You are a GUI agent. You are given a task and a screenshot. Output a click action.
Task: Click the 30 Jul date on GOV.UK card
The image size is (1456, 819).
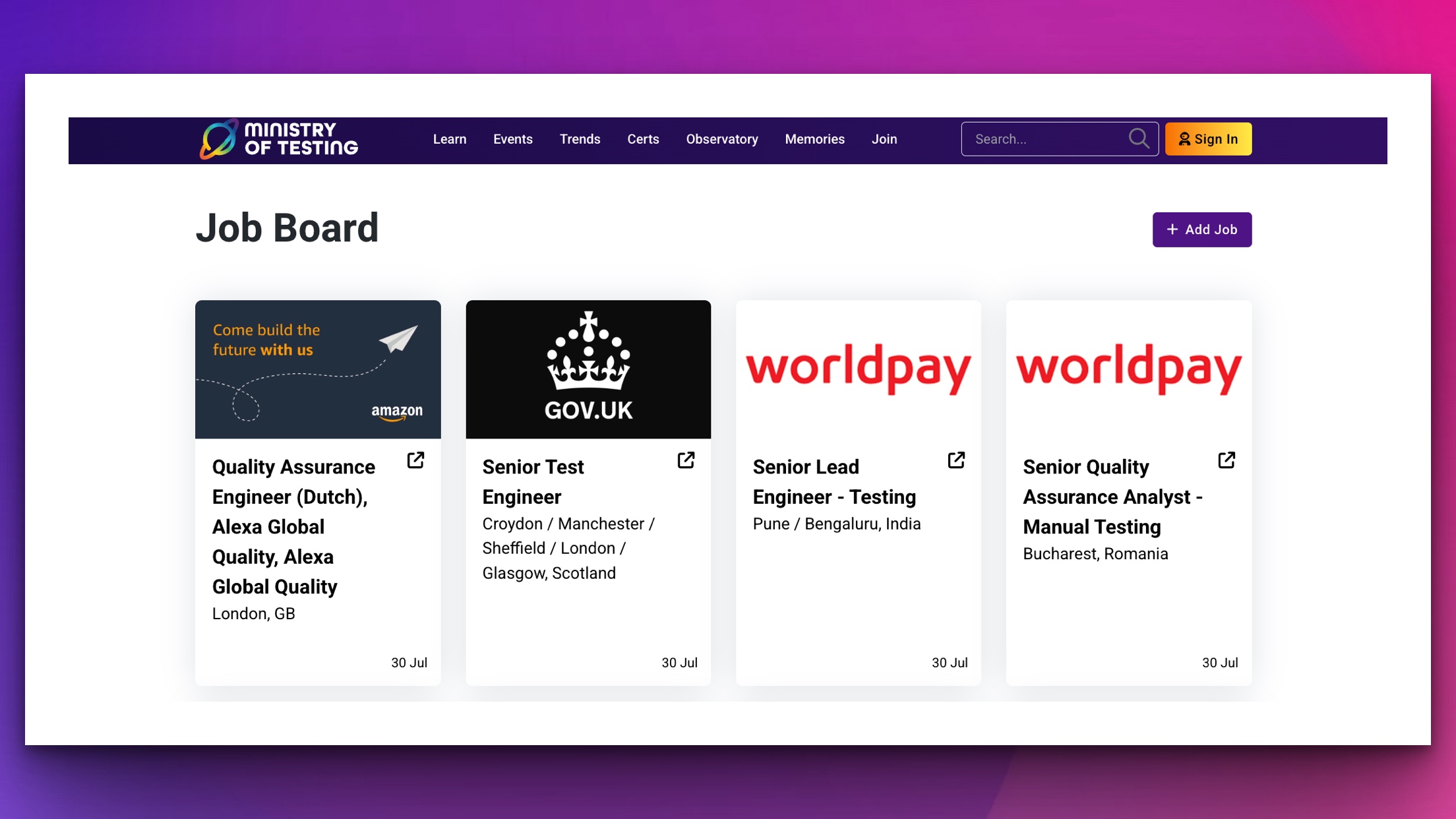[679, 663]
